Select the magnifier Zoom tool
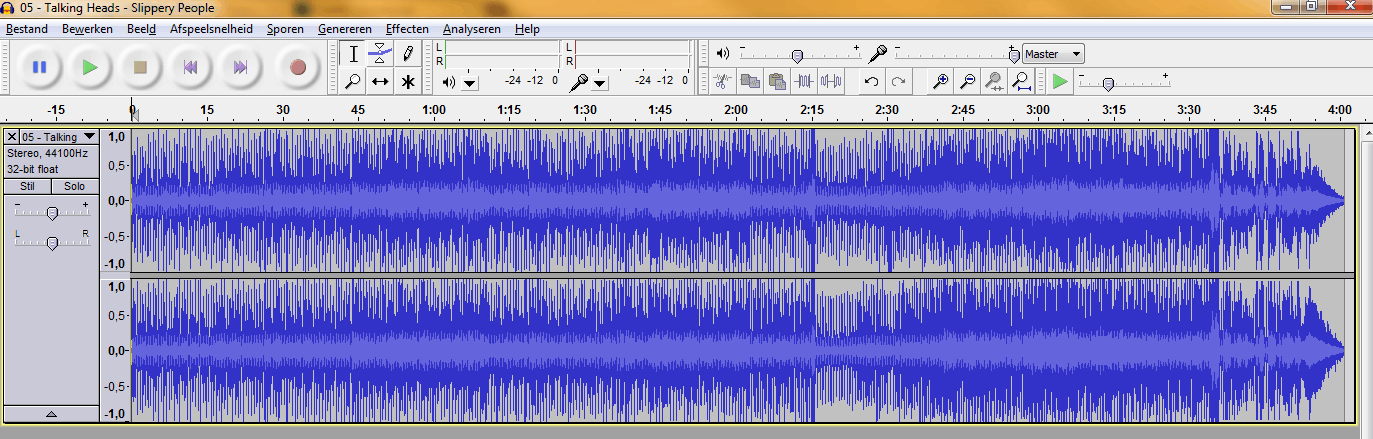 pyautogui.click(x=353, y=82)
